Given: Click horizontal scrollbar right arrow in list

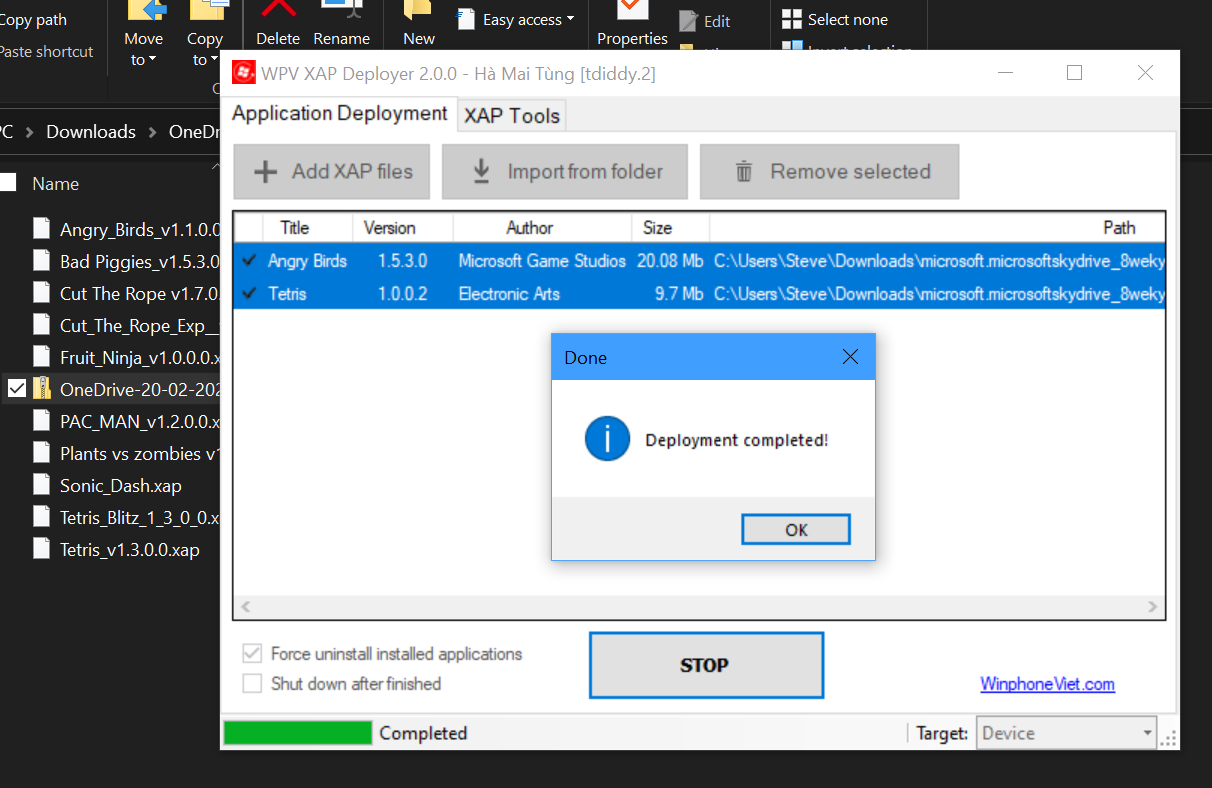Looking at the screenshot, I should pos(1153,607).
